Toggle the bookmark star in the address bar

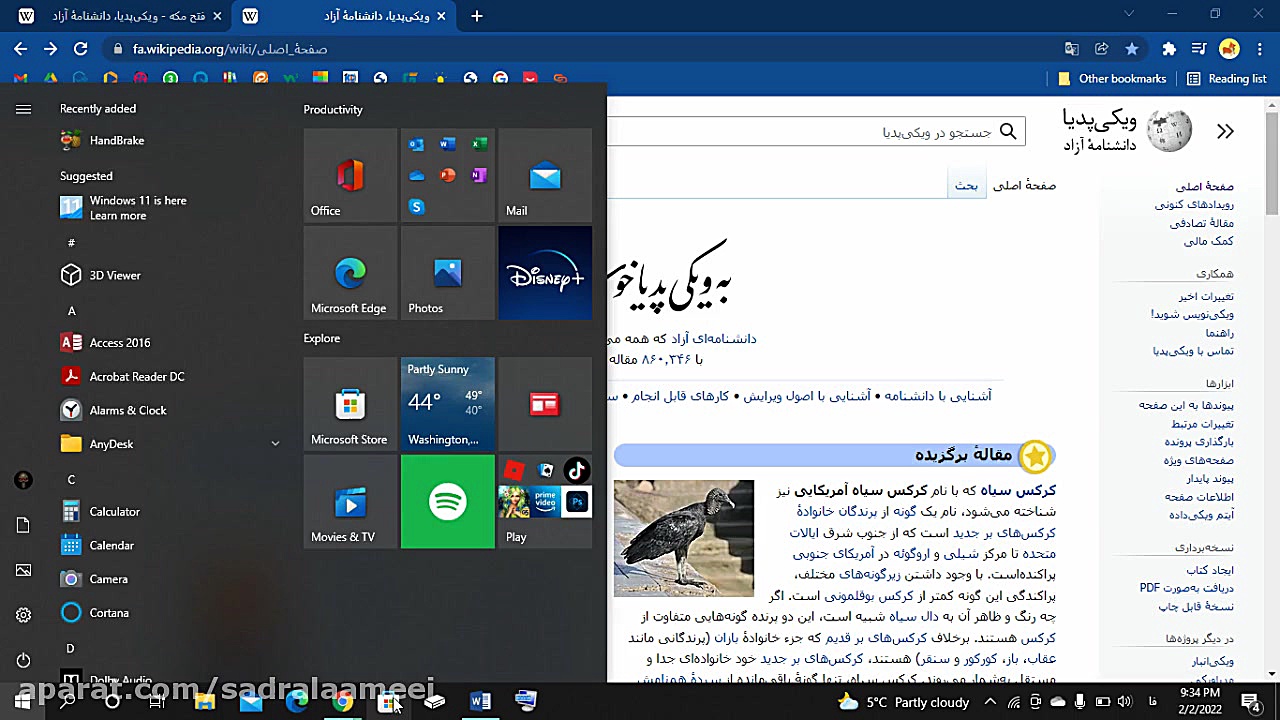tap(1131, 48)
